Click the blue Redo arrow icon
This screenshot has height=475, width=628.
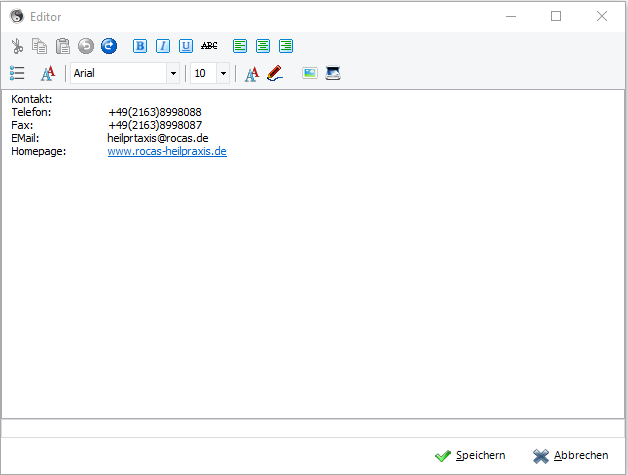109,46
